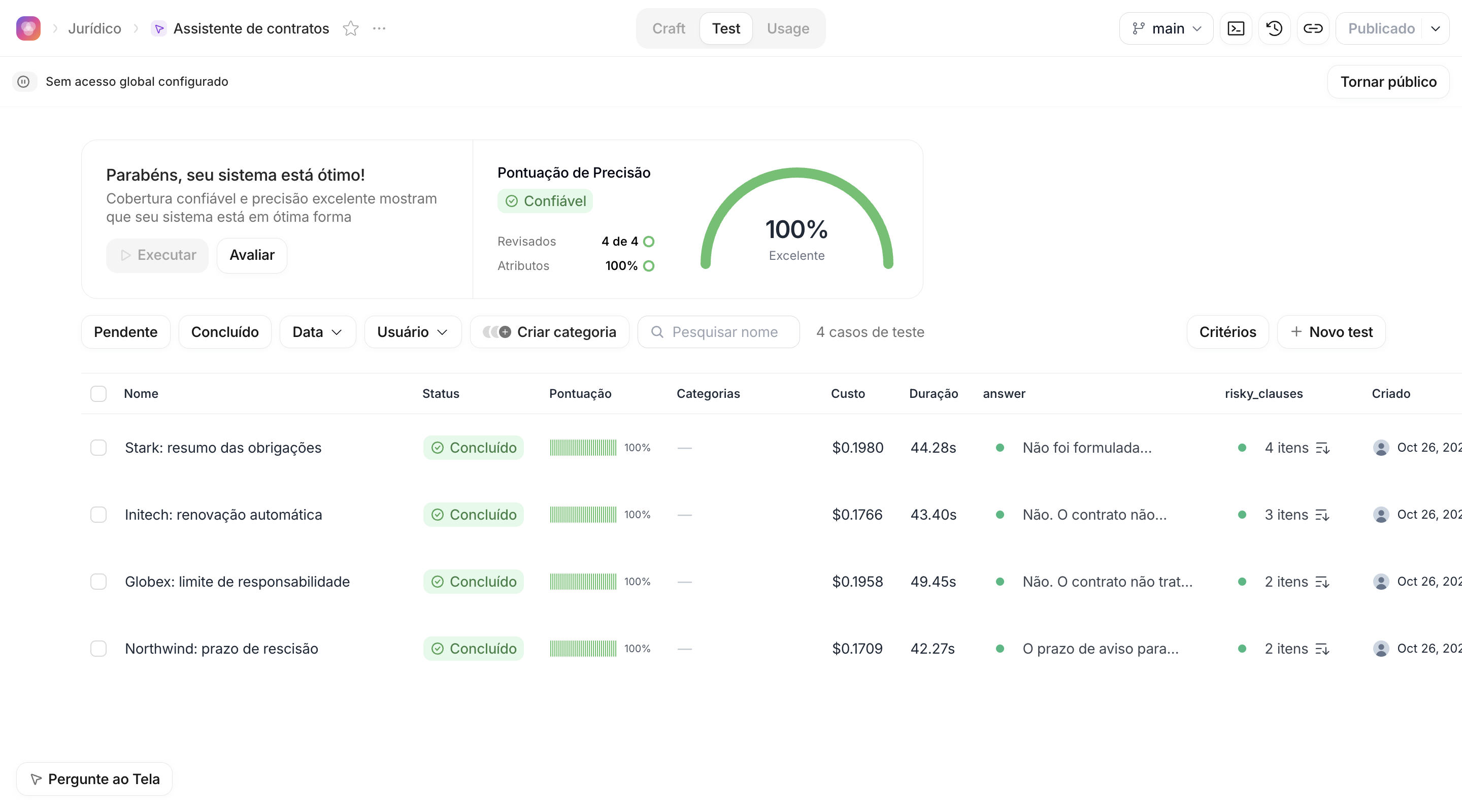Click the Assistente de contratos cursor icon
This screenshot has width=1462, height=812.
point(159,28)
